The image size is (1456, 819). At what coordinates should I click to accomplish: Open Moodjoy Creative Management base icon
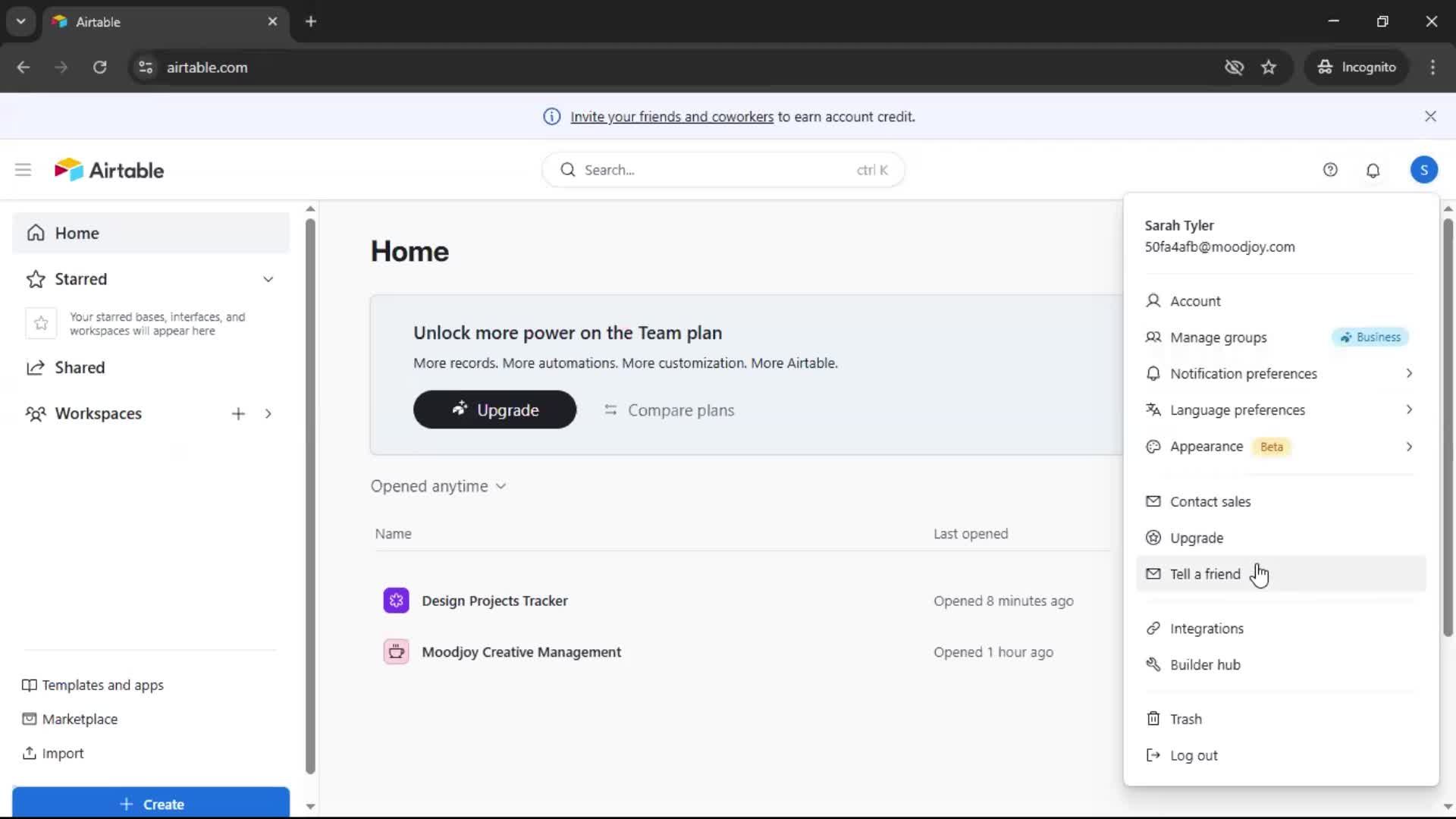pyautogui.click(x=396, y=651)
